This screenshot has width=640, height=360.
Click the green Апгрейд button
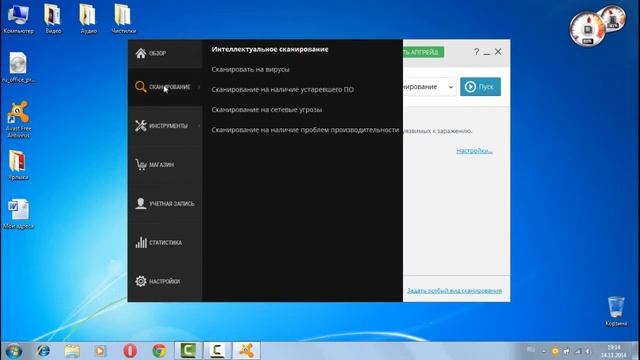(423, 52)
